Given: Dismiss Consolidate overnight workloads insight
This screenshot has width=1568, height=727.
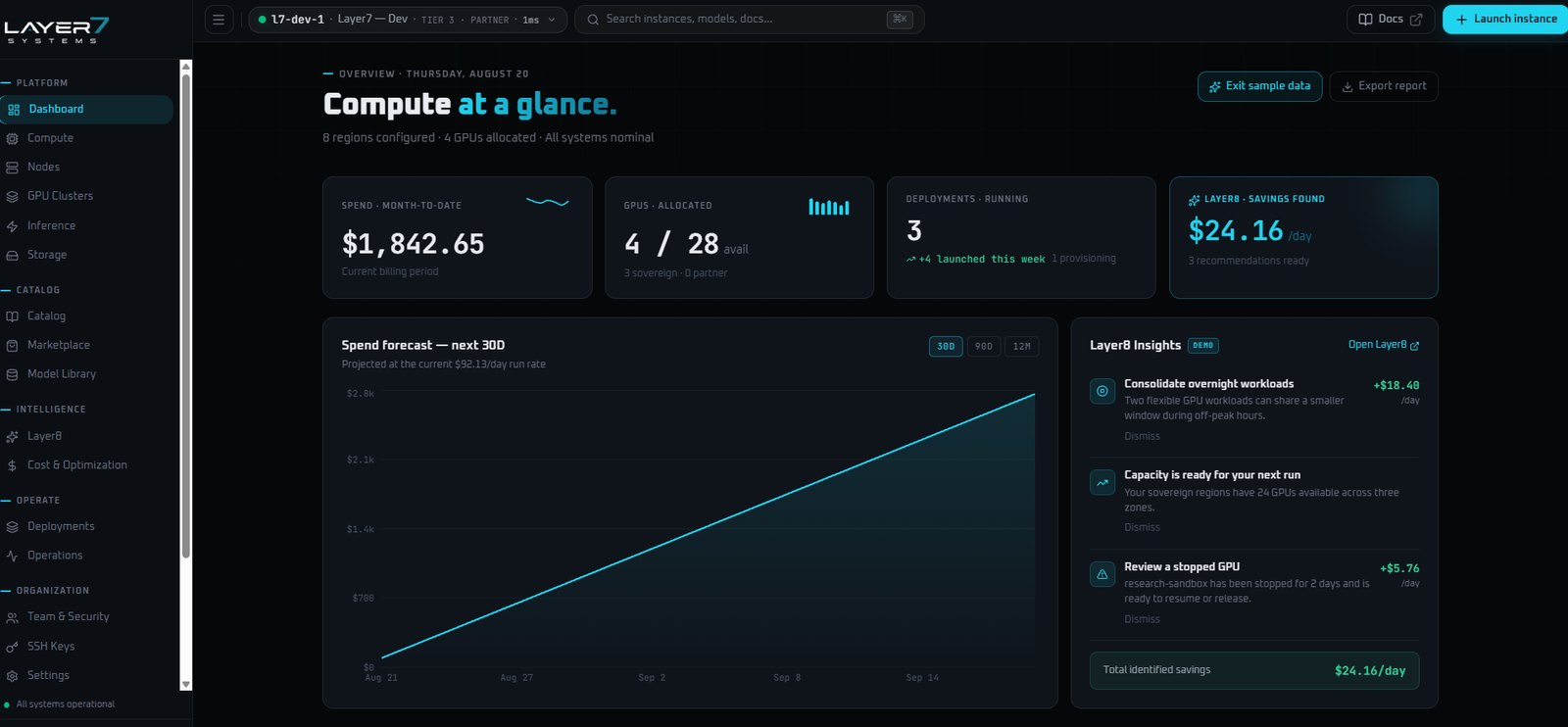Looking at the screenshot, I should point(1142,437).
